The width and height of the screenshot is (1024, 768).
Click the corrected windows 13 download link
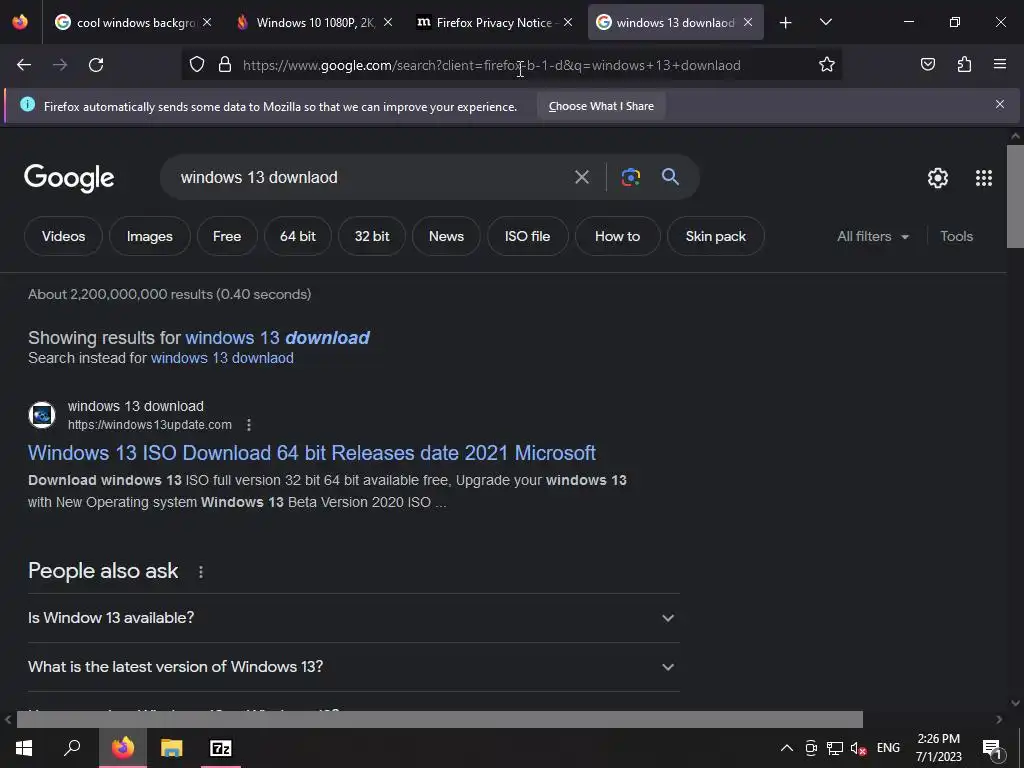278,338
